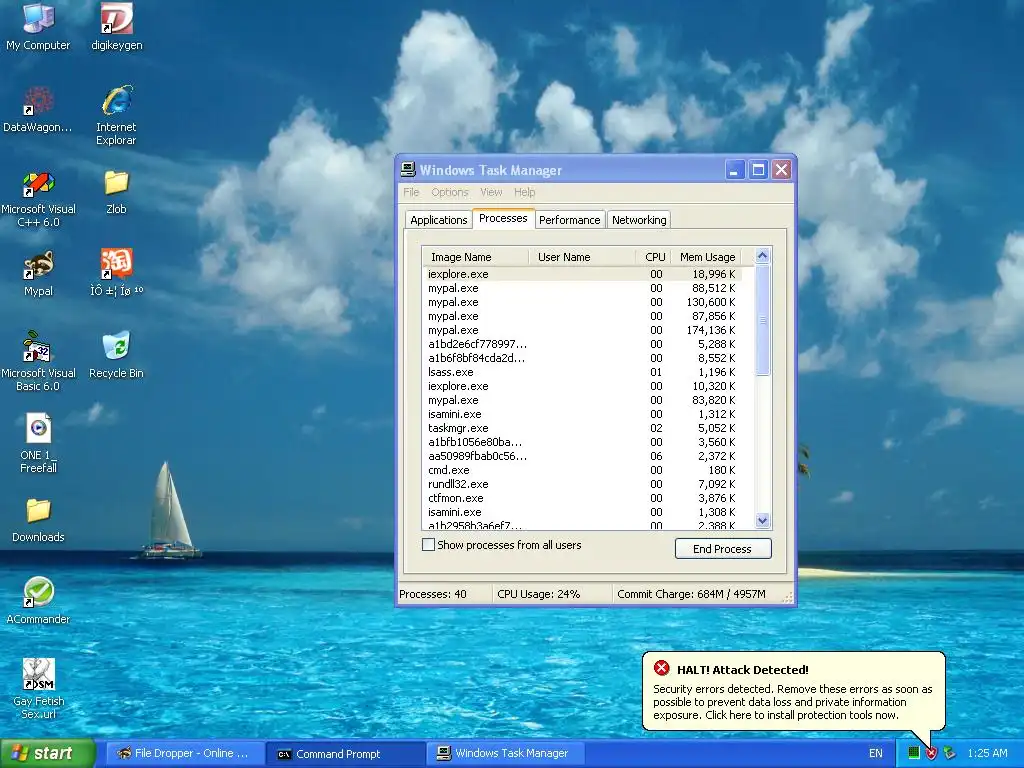
Task: Click the process list scroll down arrow
Action: (762, 520)
